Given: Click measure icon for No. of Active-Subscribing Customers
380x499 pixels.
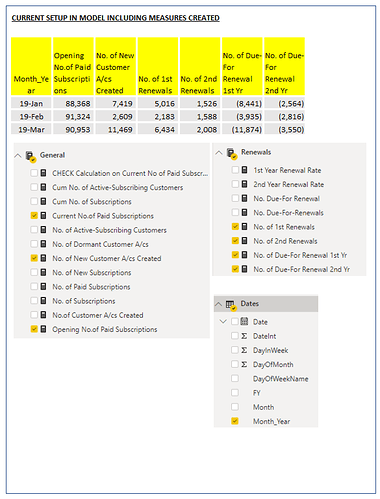Looking at the screenshot, I should (43, 229).
